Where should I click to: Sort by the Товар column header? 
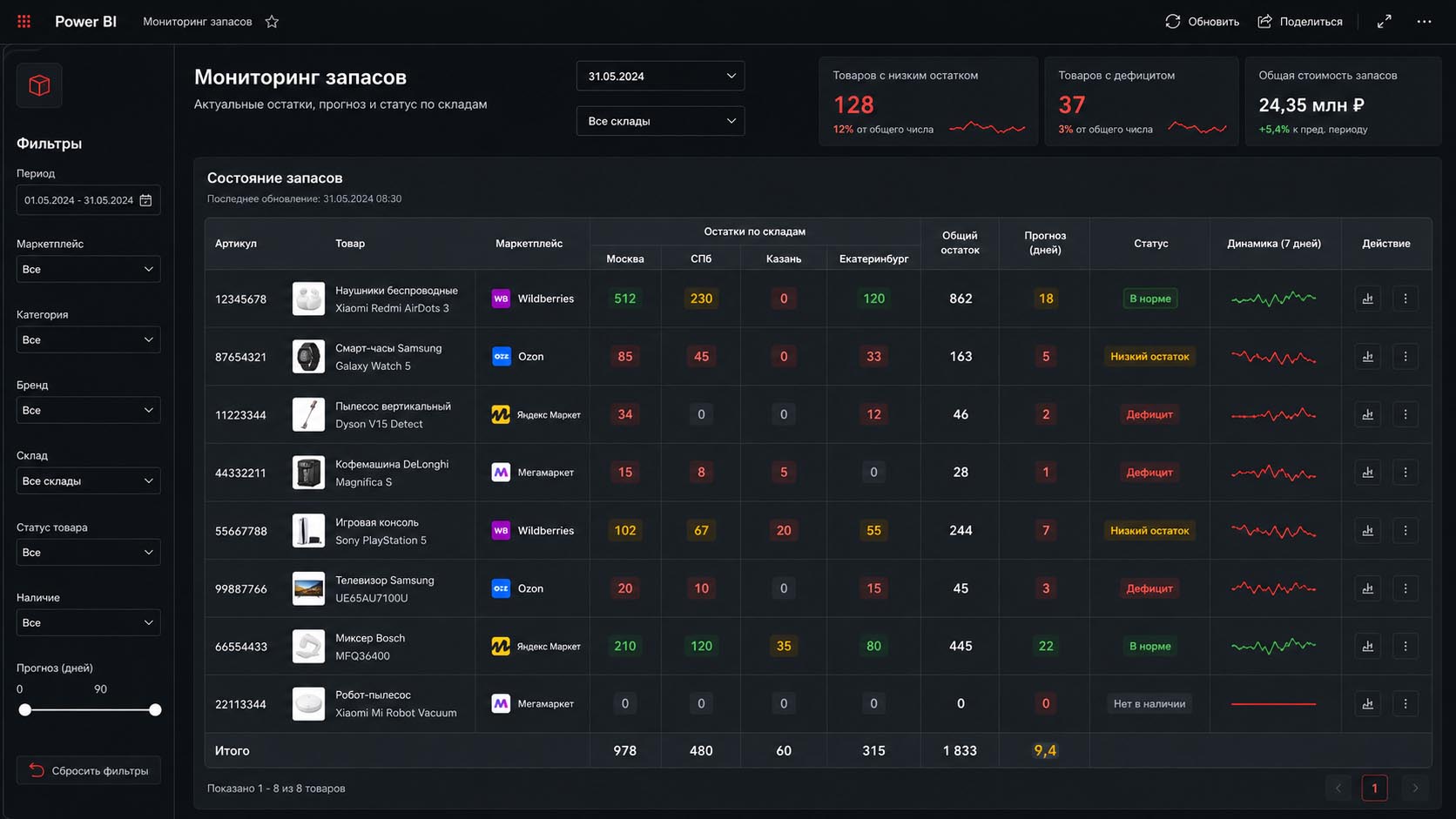tap(350, 244)
